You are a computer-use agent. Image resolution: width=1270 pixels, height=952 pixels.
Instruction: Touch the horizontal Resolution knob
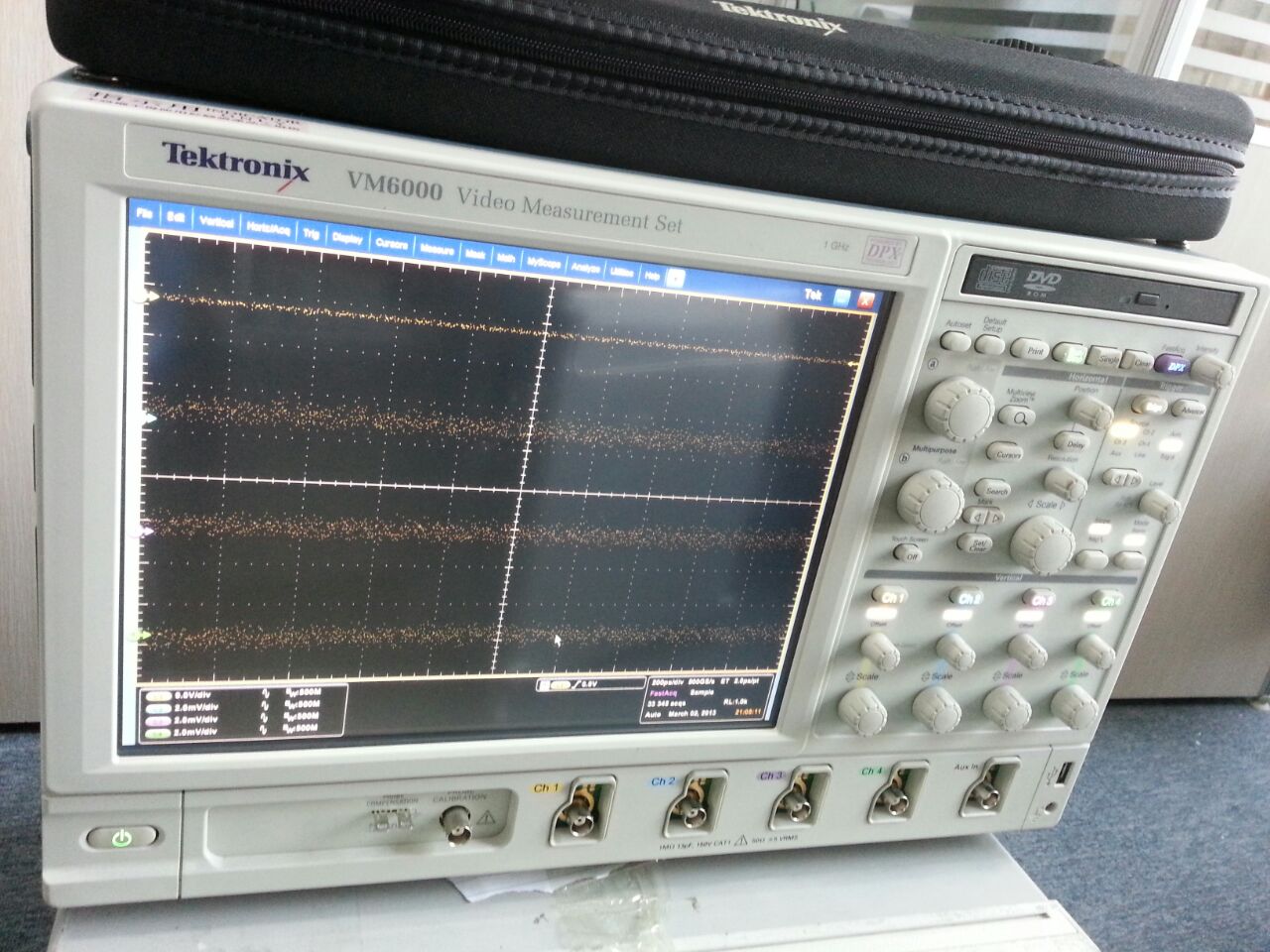[x=1066, y=483]
